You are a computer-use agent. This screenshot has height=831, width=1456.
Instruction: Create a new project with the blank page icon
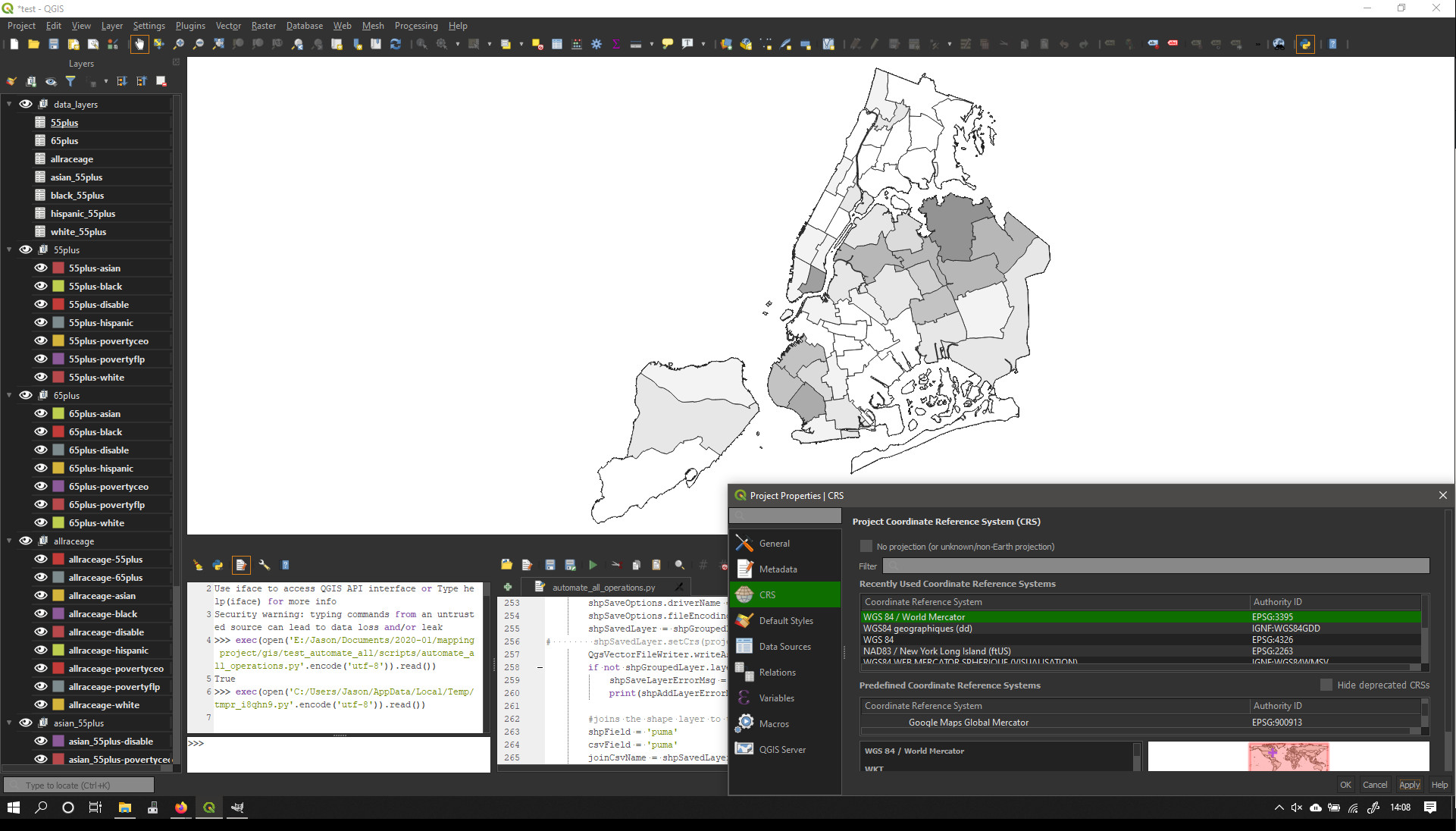(x=14, y=44)
